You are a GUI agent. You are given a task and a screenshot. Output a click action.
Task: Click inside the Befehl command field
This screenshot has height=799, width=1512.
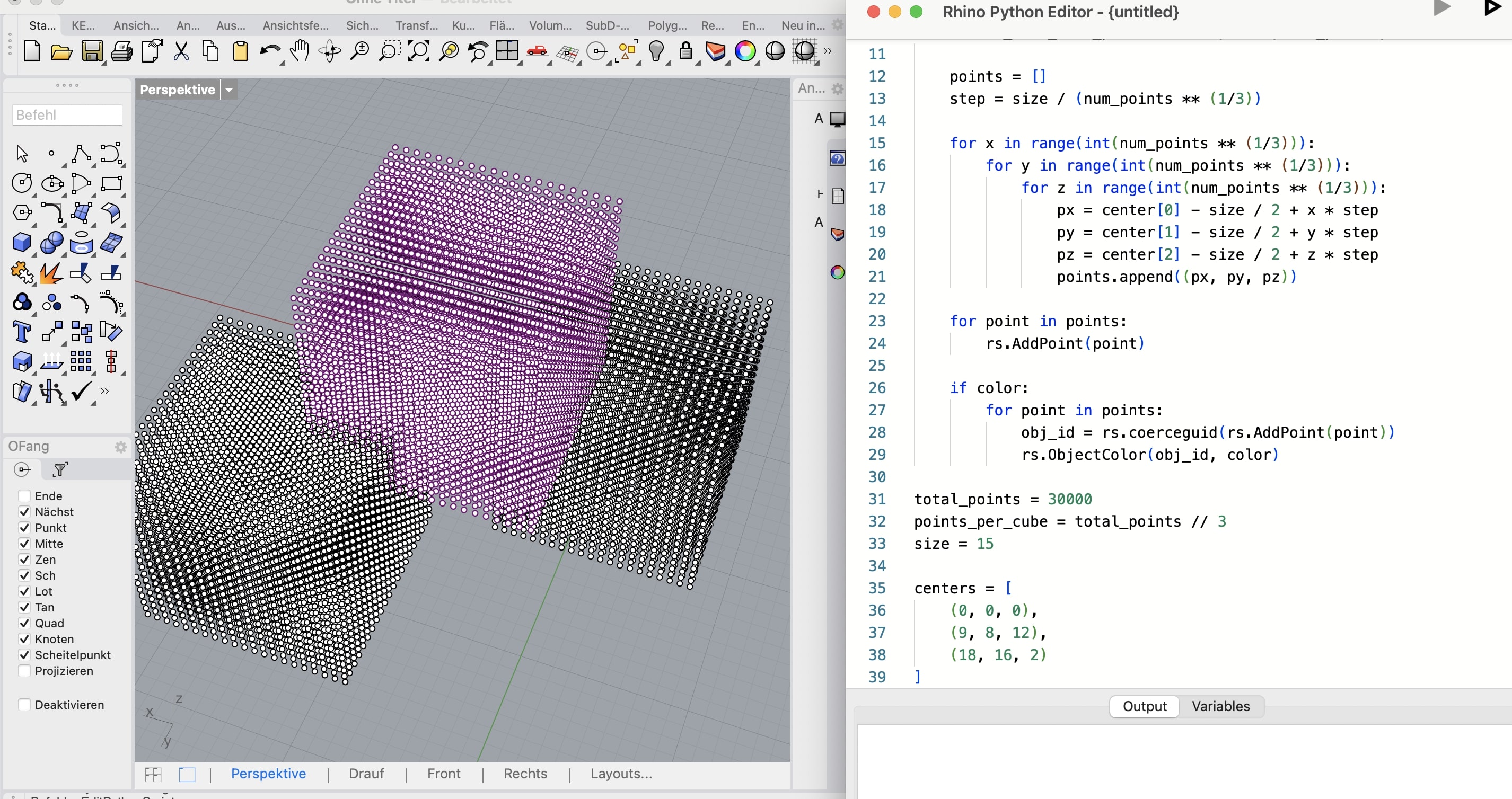67,114
